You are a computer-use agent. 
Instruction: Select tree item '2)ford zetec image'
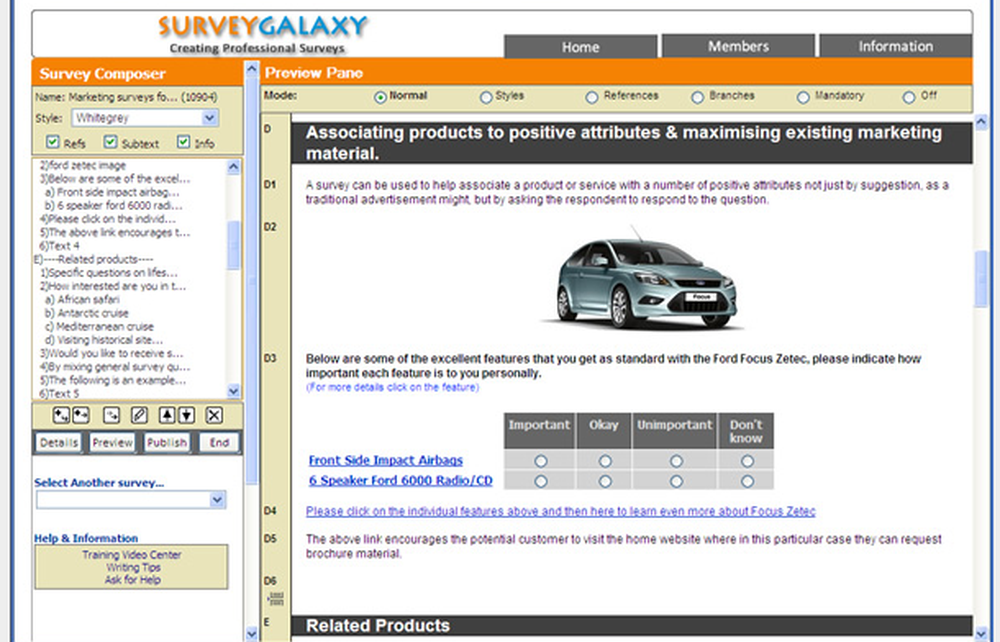83,165
